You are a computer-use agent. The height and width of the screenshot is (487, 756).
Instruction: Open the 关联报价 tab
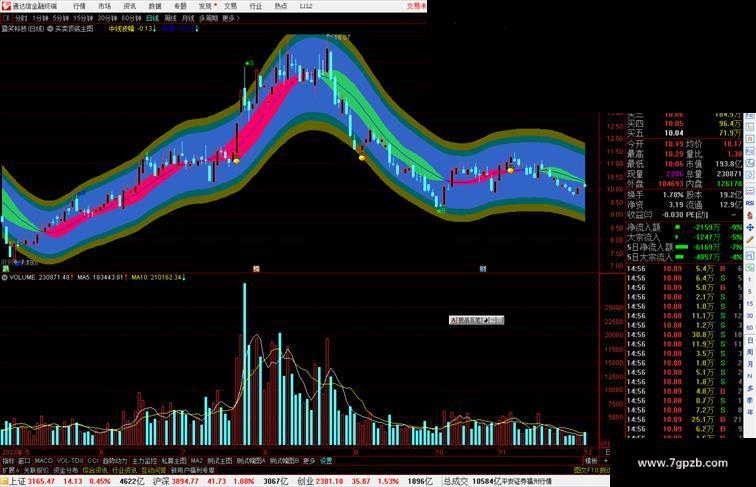(x=36, y=470)
